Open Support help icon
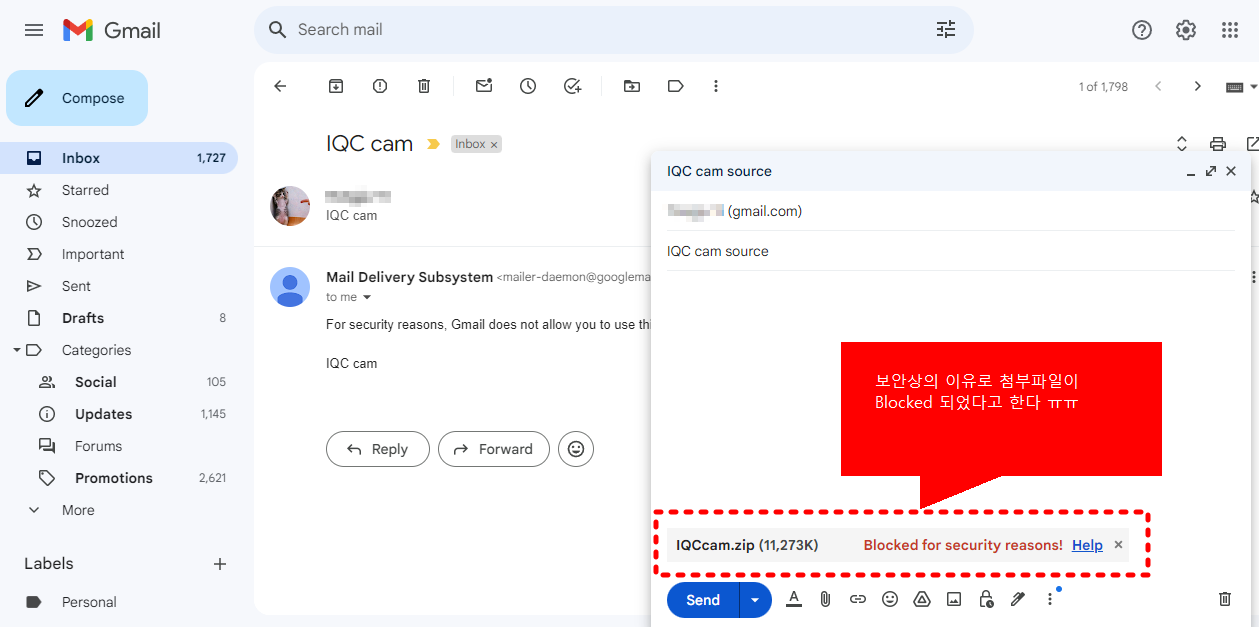The image size is (1259, 627). [1142, 30]
